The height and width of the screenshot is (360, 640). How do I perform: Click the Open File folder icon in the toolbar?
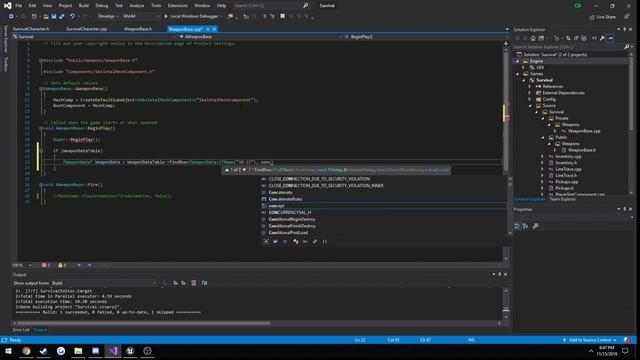(x=46, y=16)
